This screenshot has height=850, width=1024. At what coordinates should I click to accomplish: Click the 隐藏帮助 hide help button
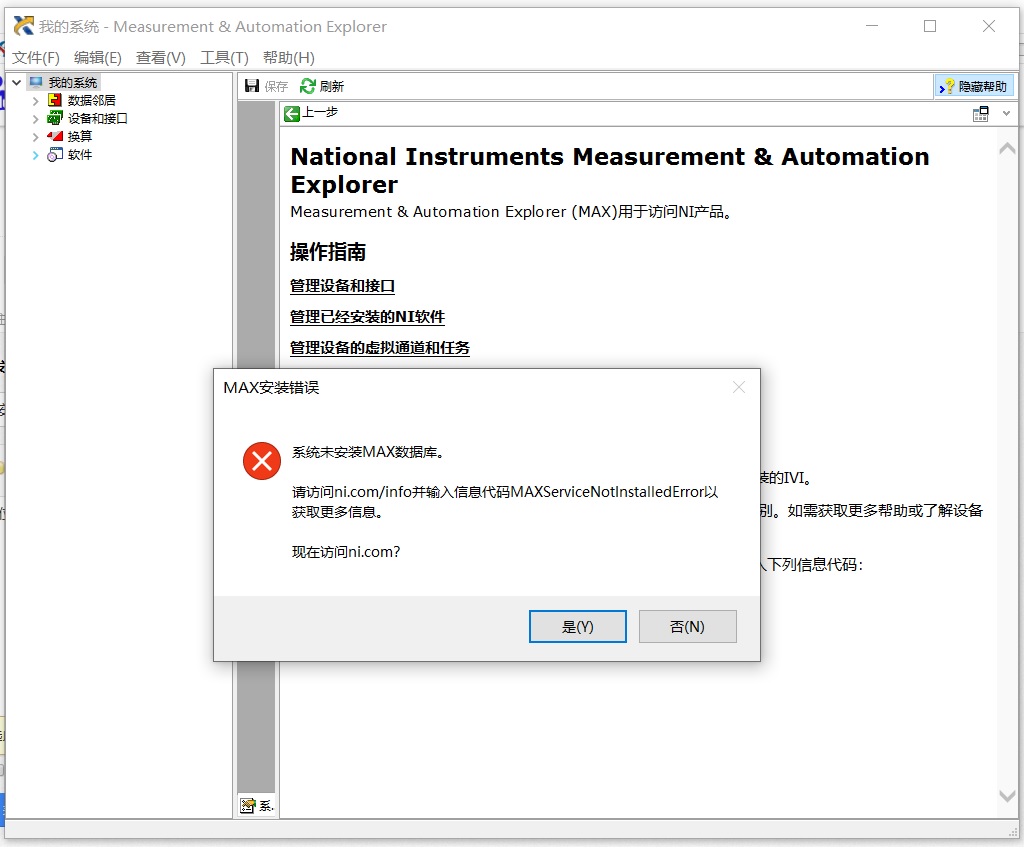tap(974, 86)
